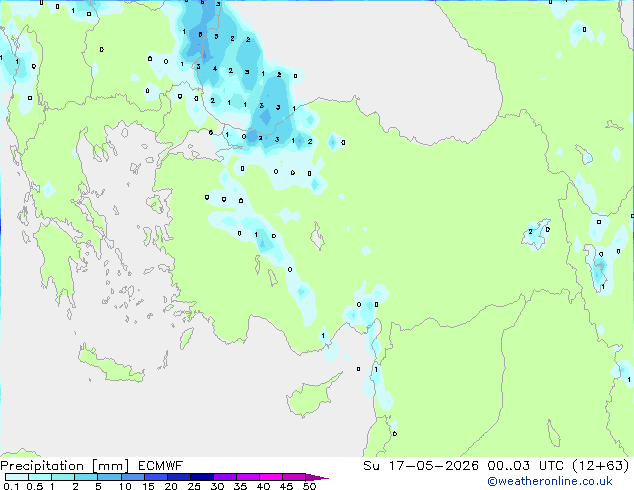Open the weatheronline.co.uk copyright link
The width and height of the screenshot is (634, 490).
[x=550, y=481]
